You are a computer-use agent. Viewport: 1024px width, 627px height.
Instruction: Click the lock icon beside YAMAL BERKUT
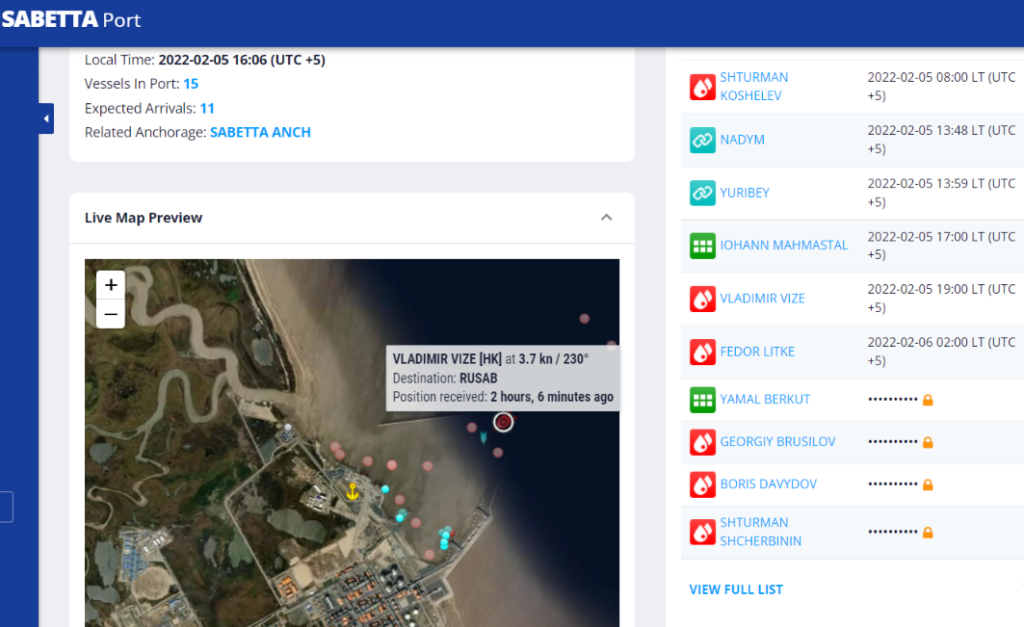[927, 400]
